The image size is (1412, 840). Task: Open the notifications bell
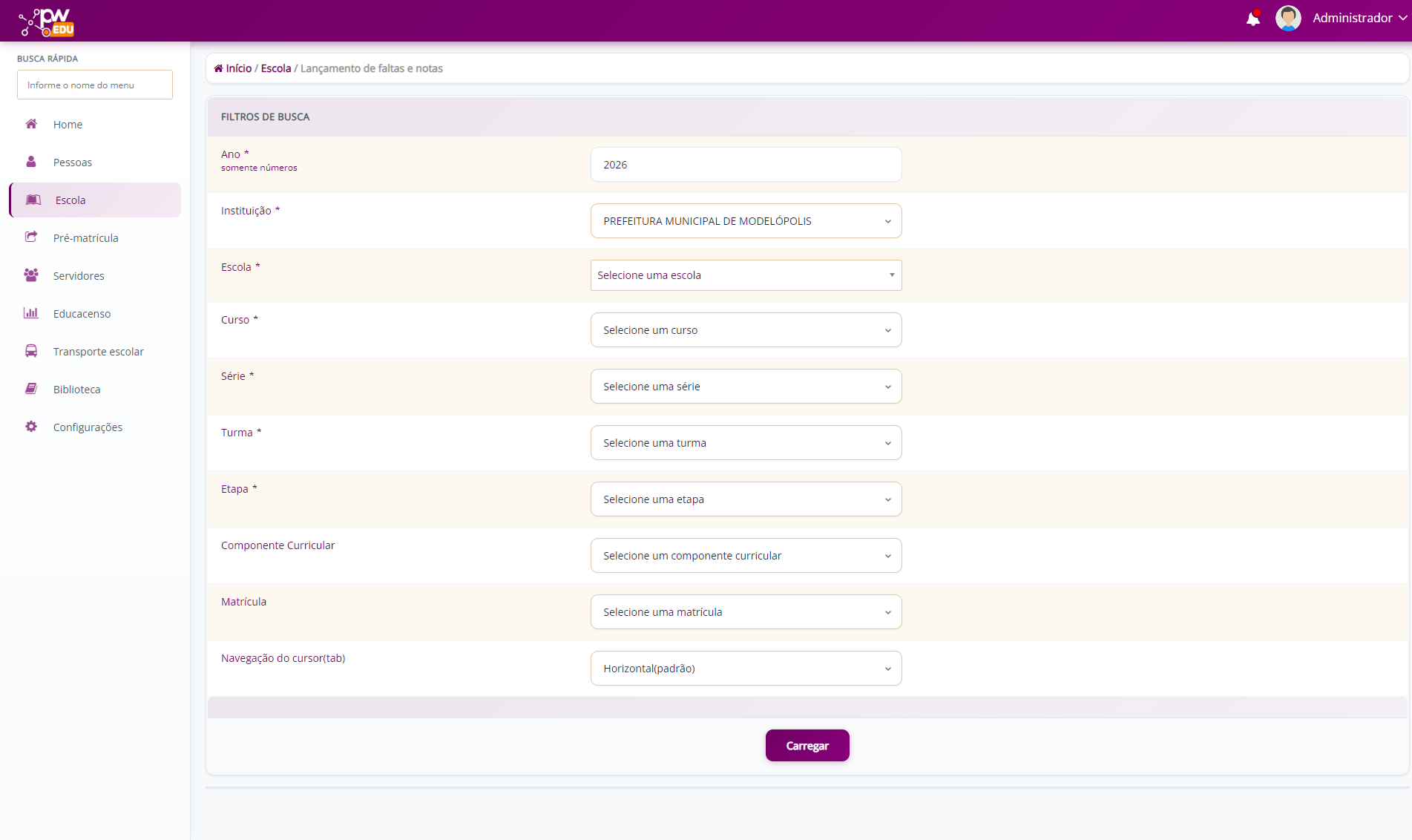coord(1252,19)
